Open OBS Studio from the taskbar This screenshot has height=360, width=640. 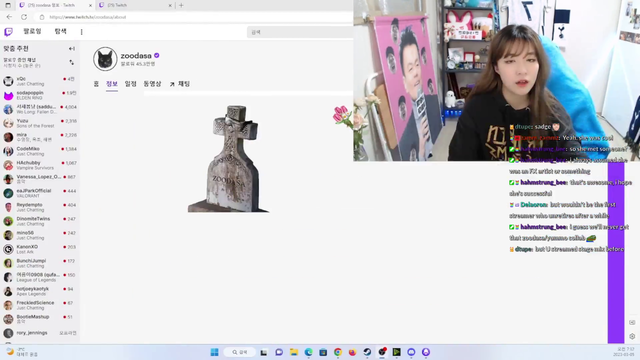point(382,352)
